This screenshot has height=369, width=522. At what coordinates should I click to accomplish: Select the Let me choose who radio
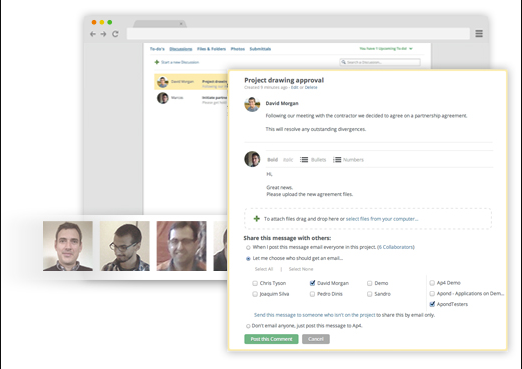point(248,259)
